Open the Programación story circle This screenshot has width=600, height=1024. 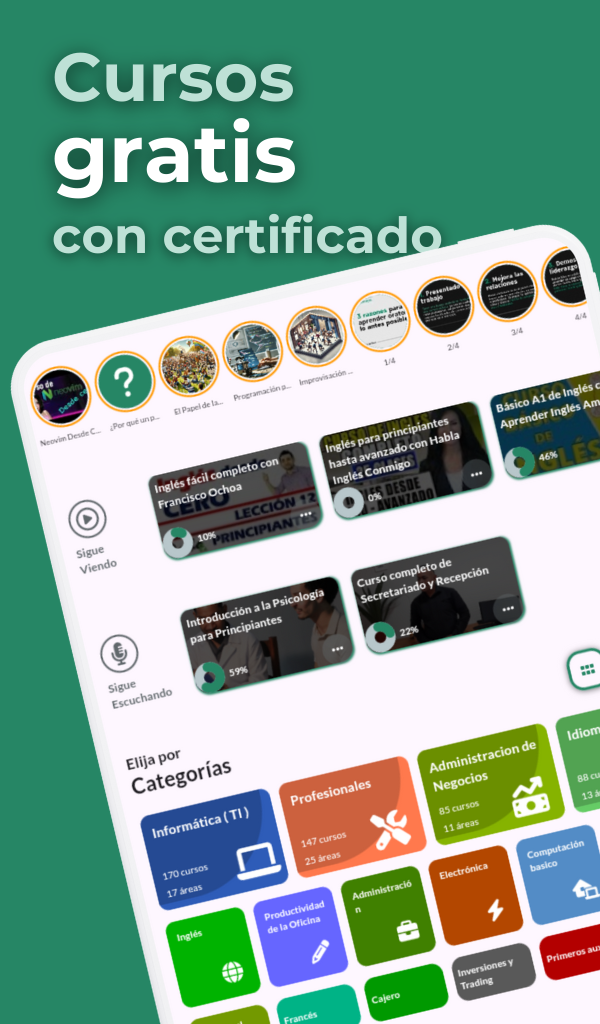coord(253,351)
